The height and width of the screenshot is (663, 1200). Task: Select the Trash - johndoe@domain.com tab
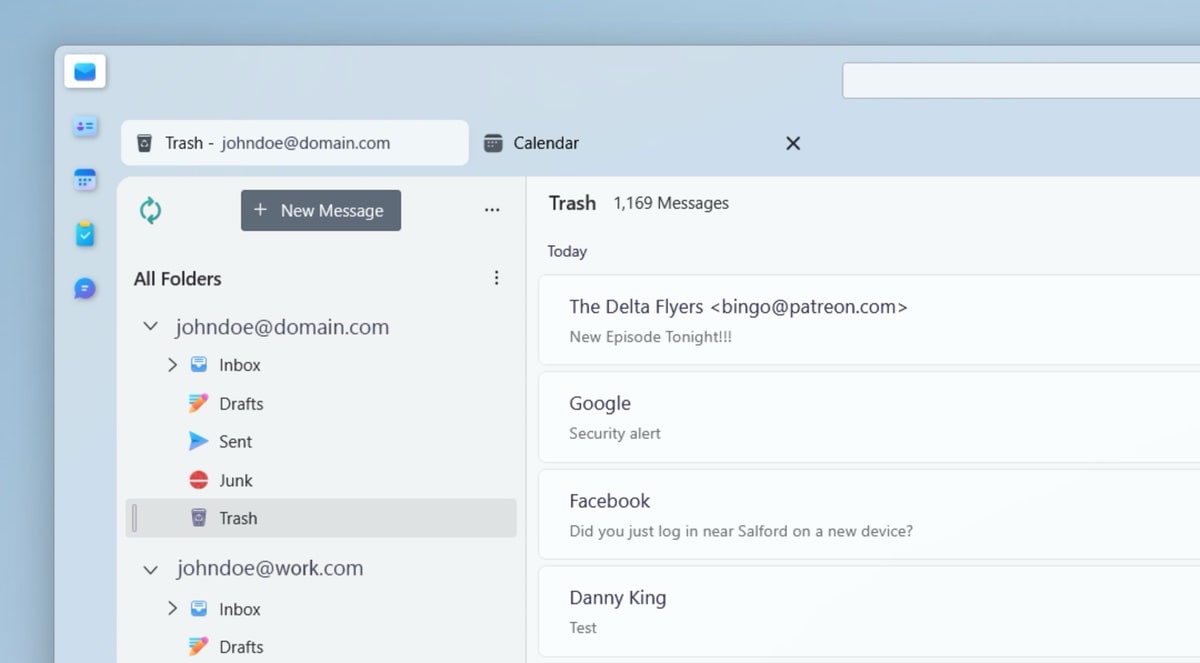click(x=294, y=143)
